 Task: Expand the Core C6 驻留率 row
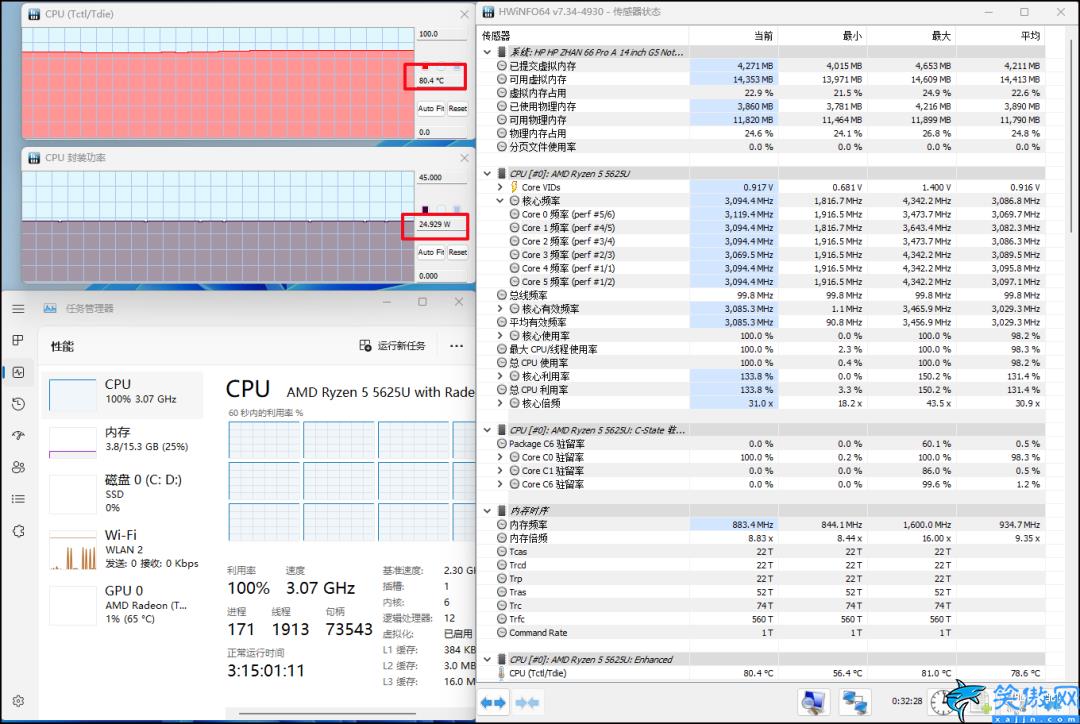click(x=501, y=484)
